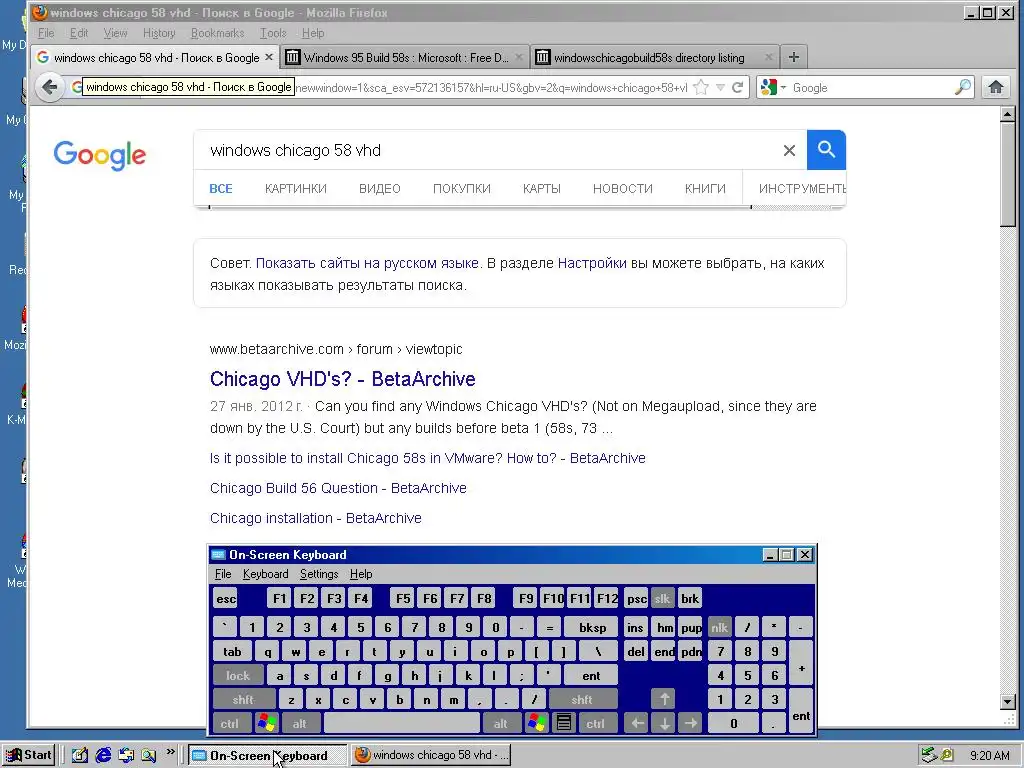Open Chicago VHD's? - BetaArchive result
This screenshot has height=768, width=1024.
[343, 379]
